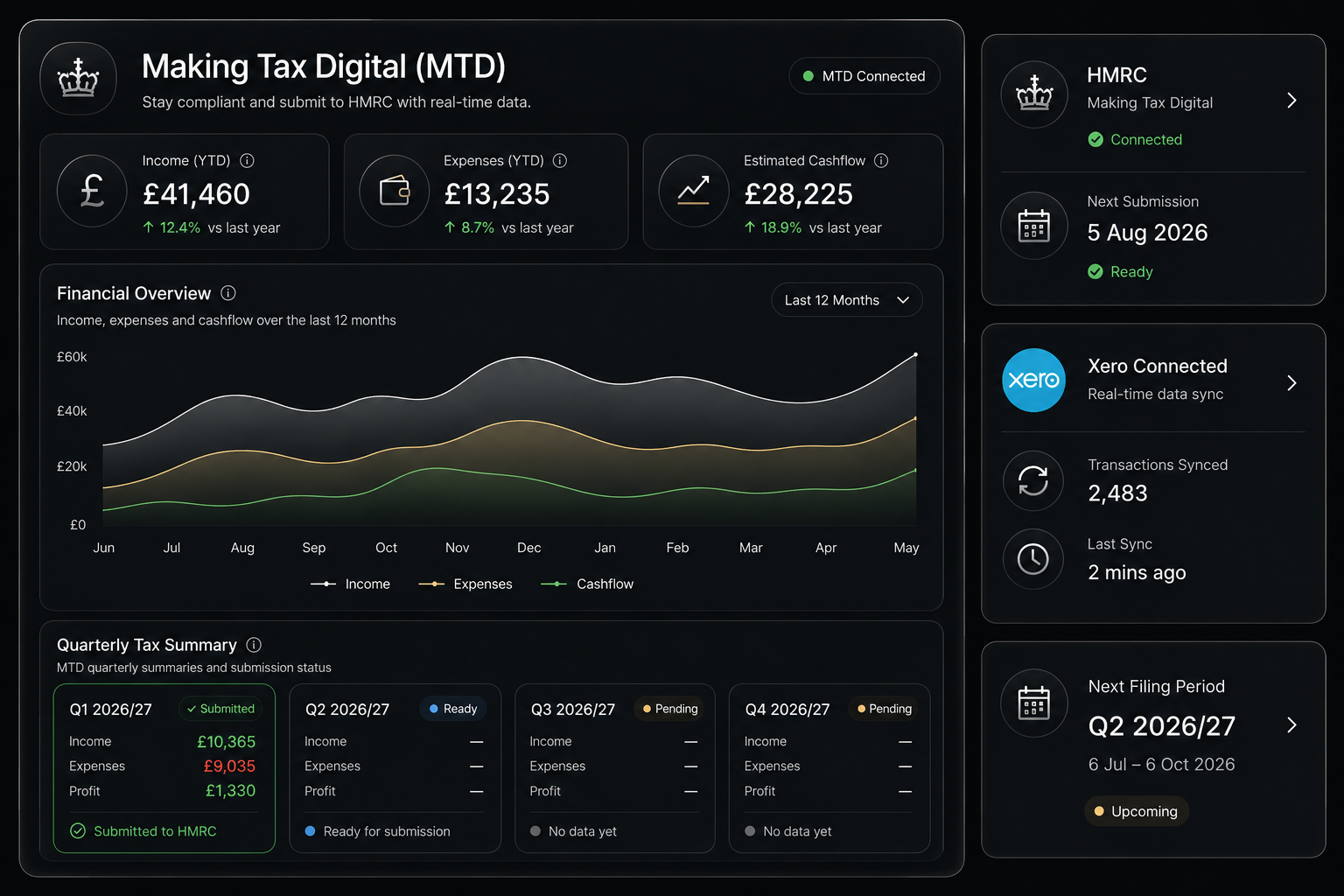Click Ready for submission in Q2 card
This screenshot has width=1344, height=896.
[387, 831]
